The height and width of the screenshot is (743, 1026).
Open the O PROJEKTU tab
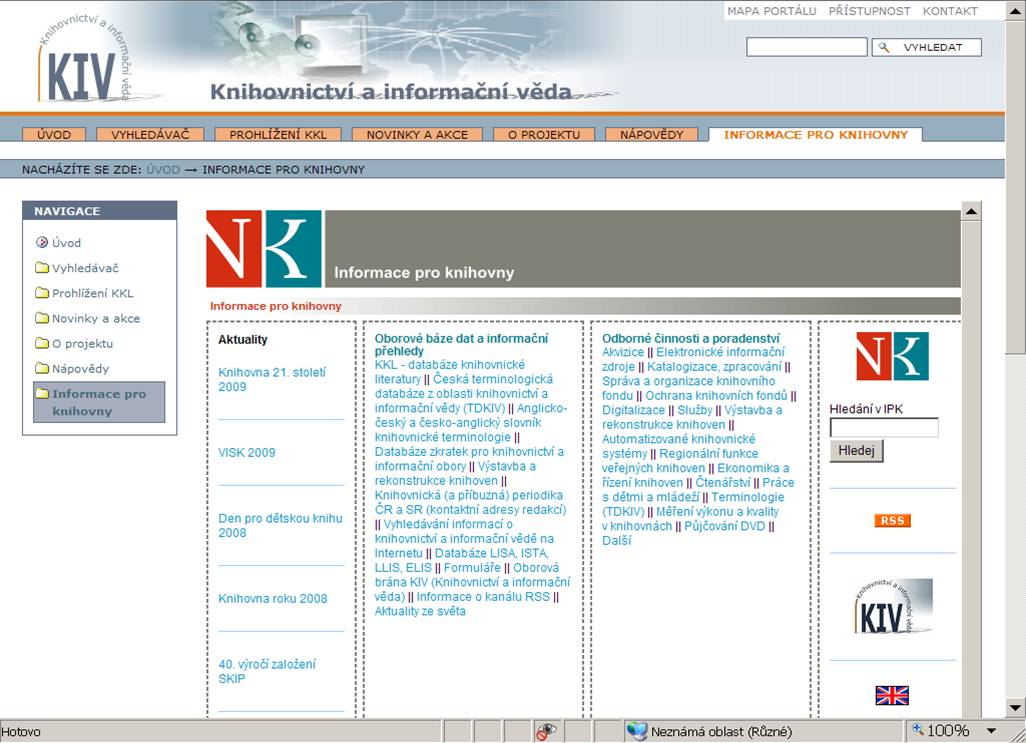pos(544,135)
